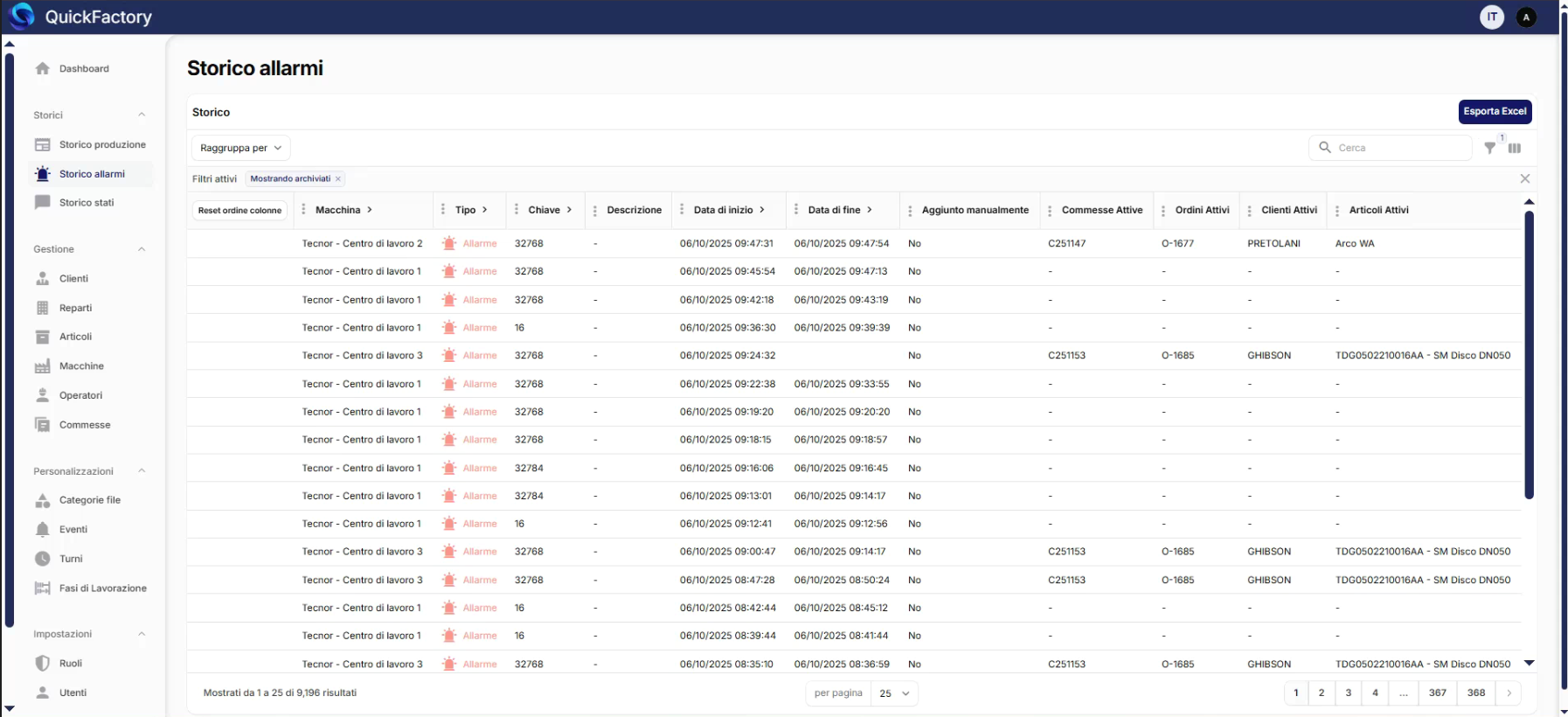Collapse the Gestione sidebar section
The width and height of the screenshot is (1568, 717).
pyautogui.click(x=142, y=249)
